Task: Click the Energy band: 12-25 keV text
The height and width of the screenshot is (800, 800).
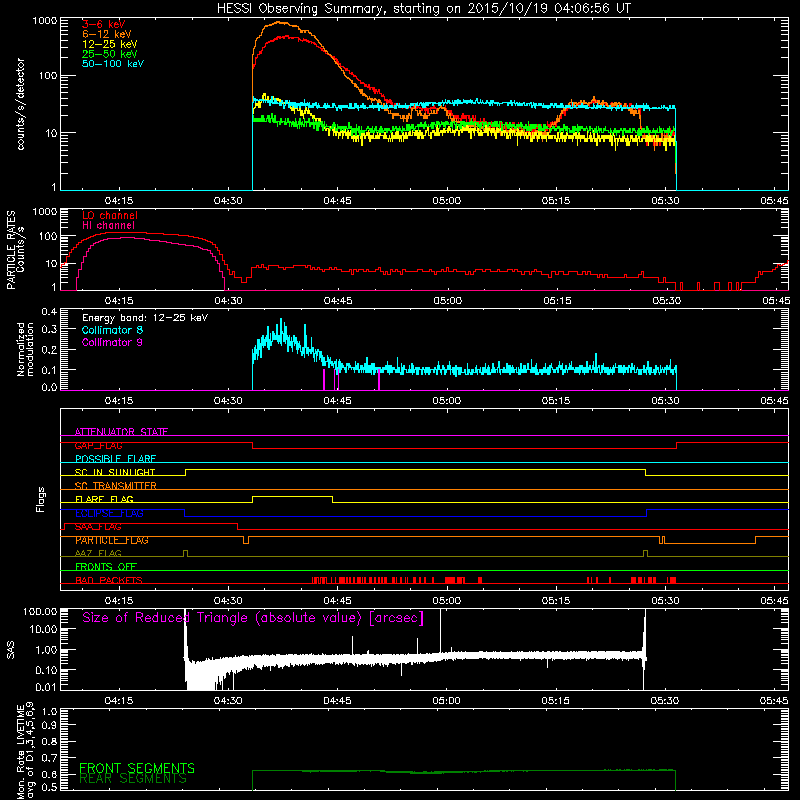Action: click(145, 318)
